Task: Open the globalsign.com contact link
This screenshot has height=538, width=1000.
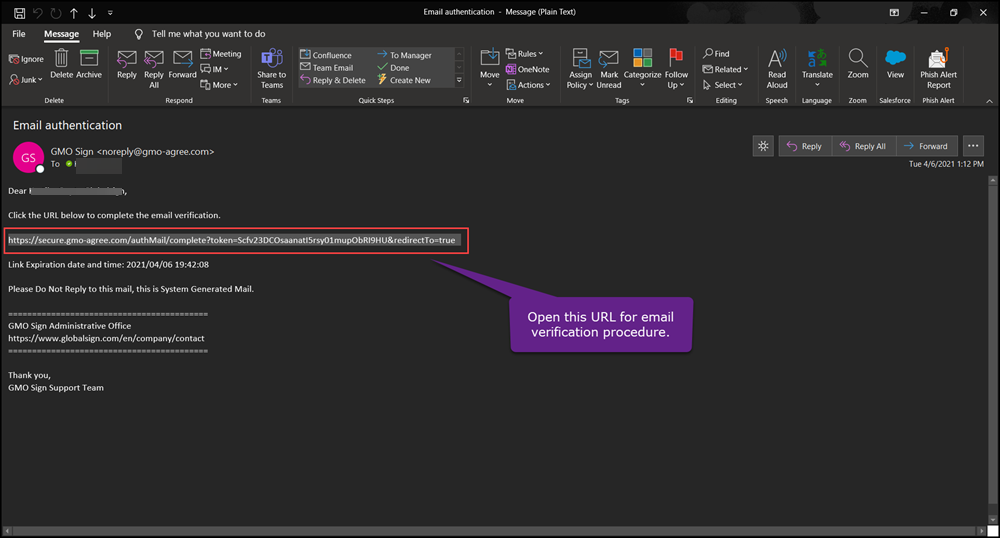Action: click(107, 338)
